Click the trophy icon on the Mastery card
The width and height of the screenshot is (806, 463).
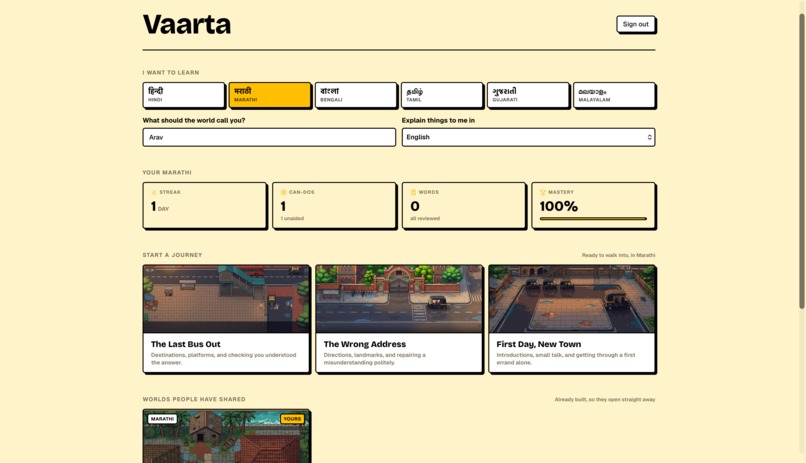[542, 192]
